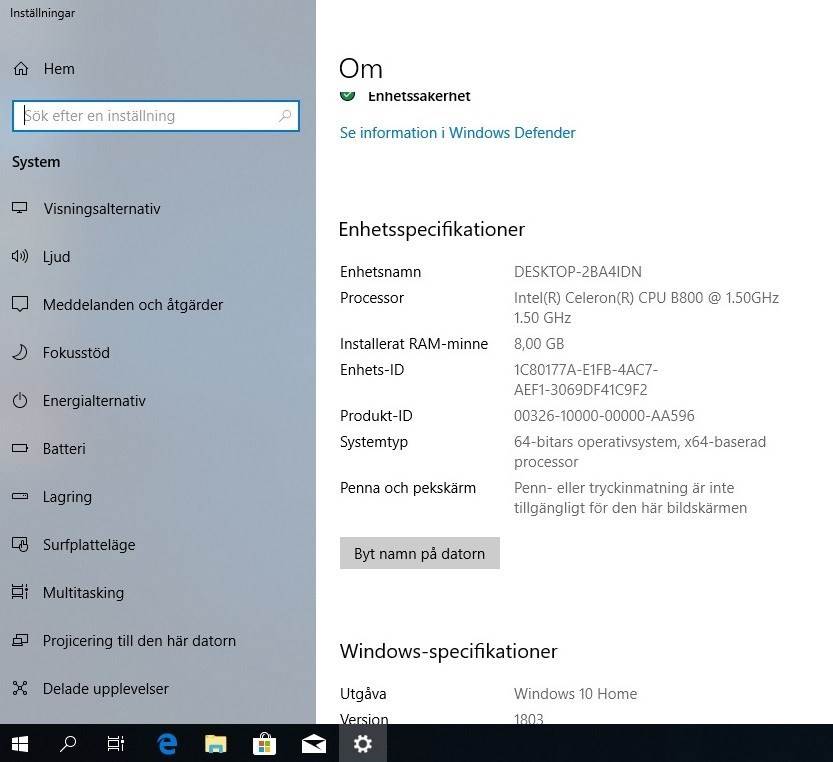Click the Meddelanden och åtgärder icon

click(x=20, y=304)
